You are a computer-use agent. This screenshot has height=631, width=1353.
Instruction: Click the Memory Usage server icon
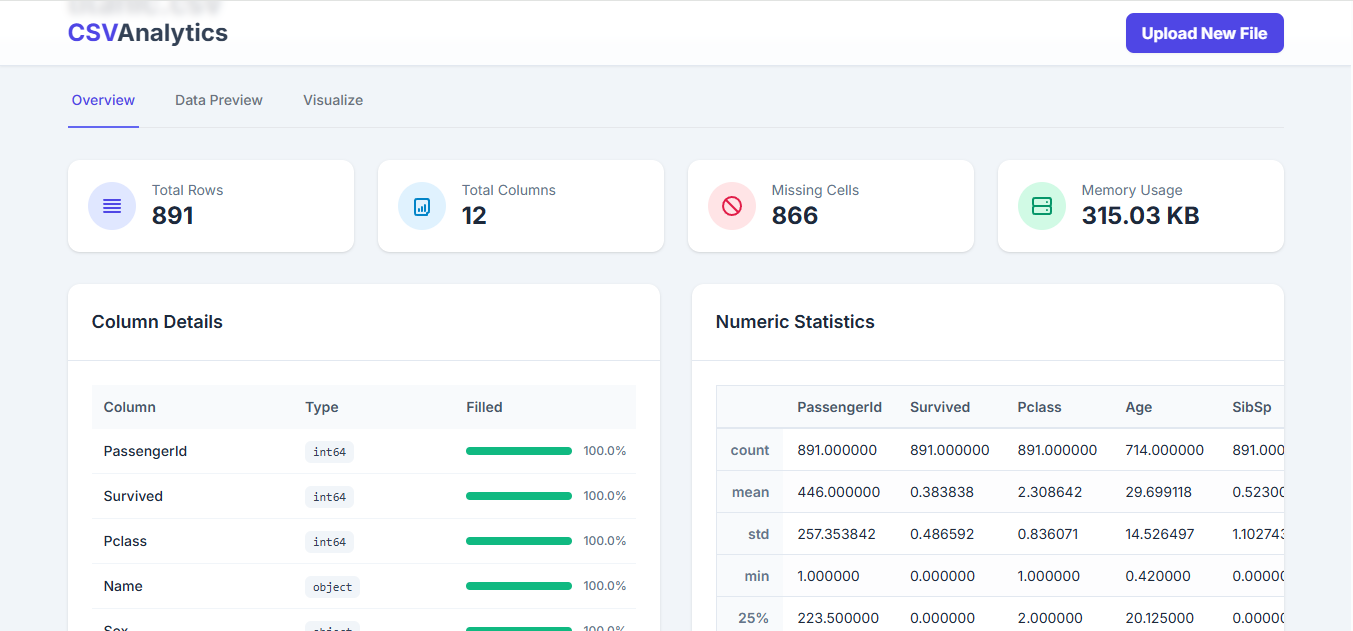pyautogui.click(x=1042, y=206)
